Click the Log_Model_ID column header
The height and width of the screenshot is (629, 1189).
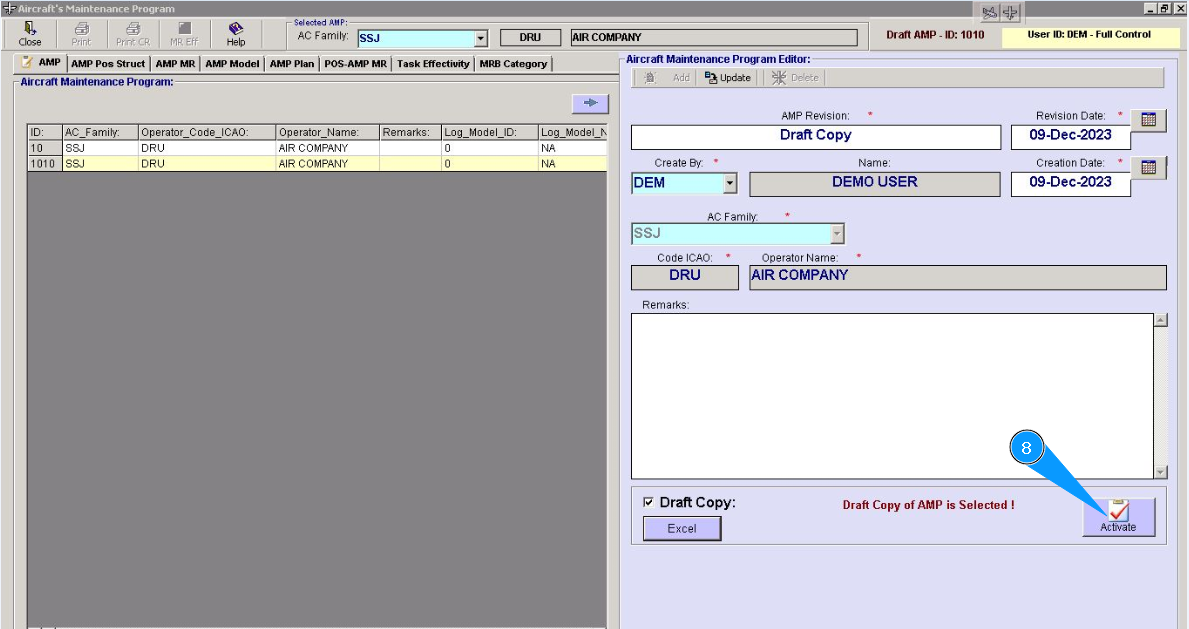coord(490,132)
